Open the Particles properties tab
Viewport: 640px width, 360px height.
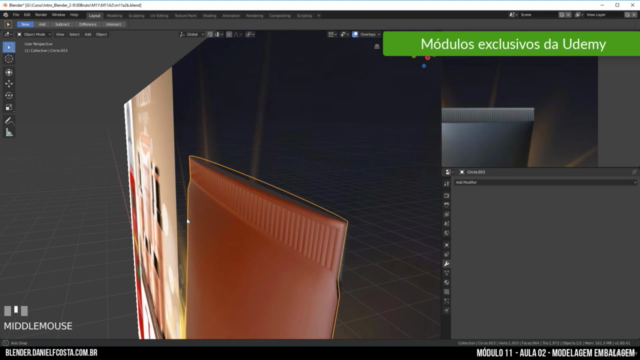(447, 301)
